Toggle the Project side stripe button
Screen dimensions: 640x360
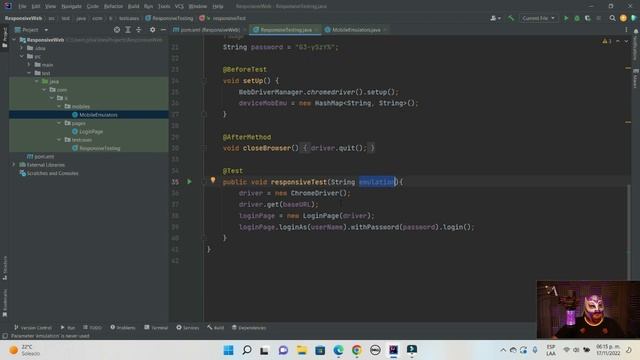pyautogui.click(x=4, y=37)
